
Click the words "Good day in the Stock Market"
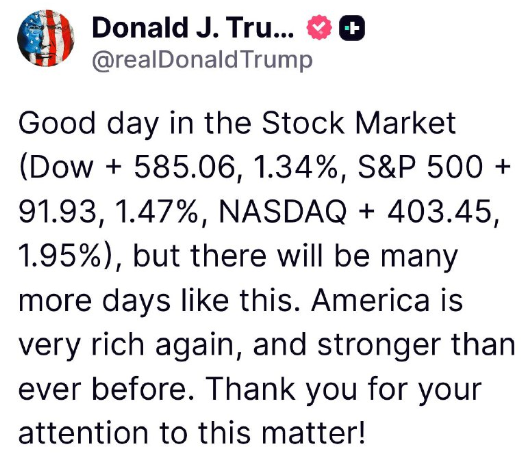coord(237,123)
